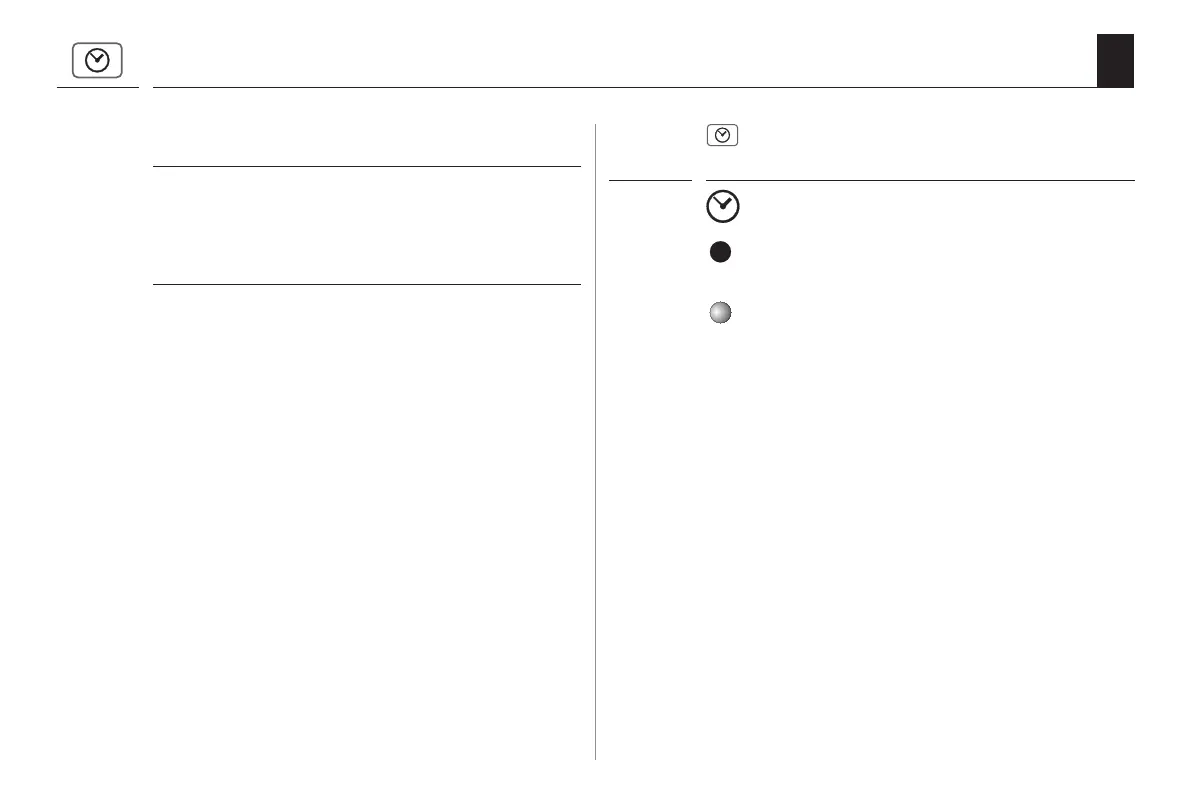This screenshot has height=794, width=1191.
Task: Click the blank section between the left column rules
Action: pyautogui.click(x=366, y=225)
